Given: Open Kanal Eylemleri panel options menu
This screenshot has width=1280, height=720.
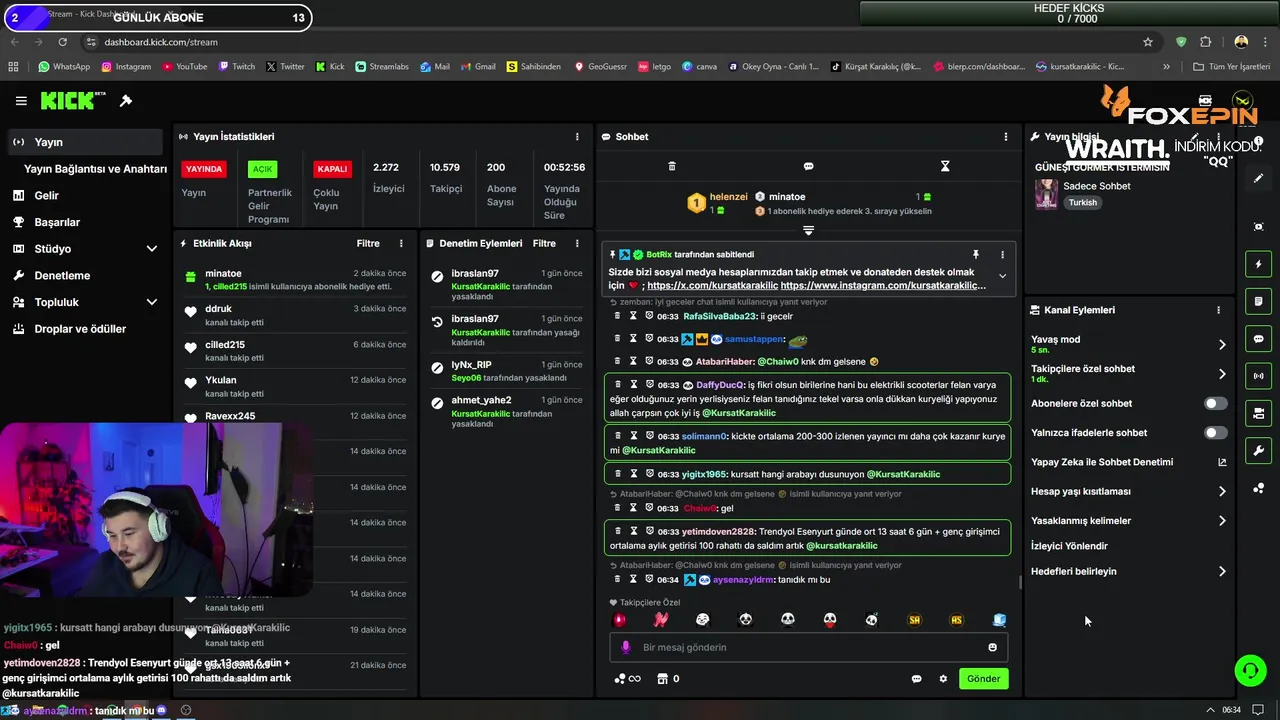Looking at the screenshot, I should coord(1218,310).
